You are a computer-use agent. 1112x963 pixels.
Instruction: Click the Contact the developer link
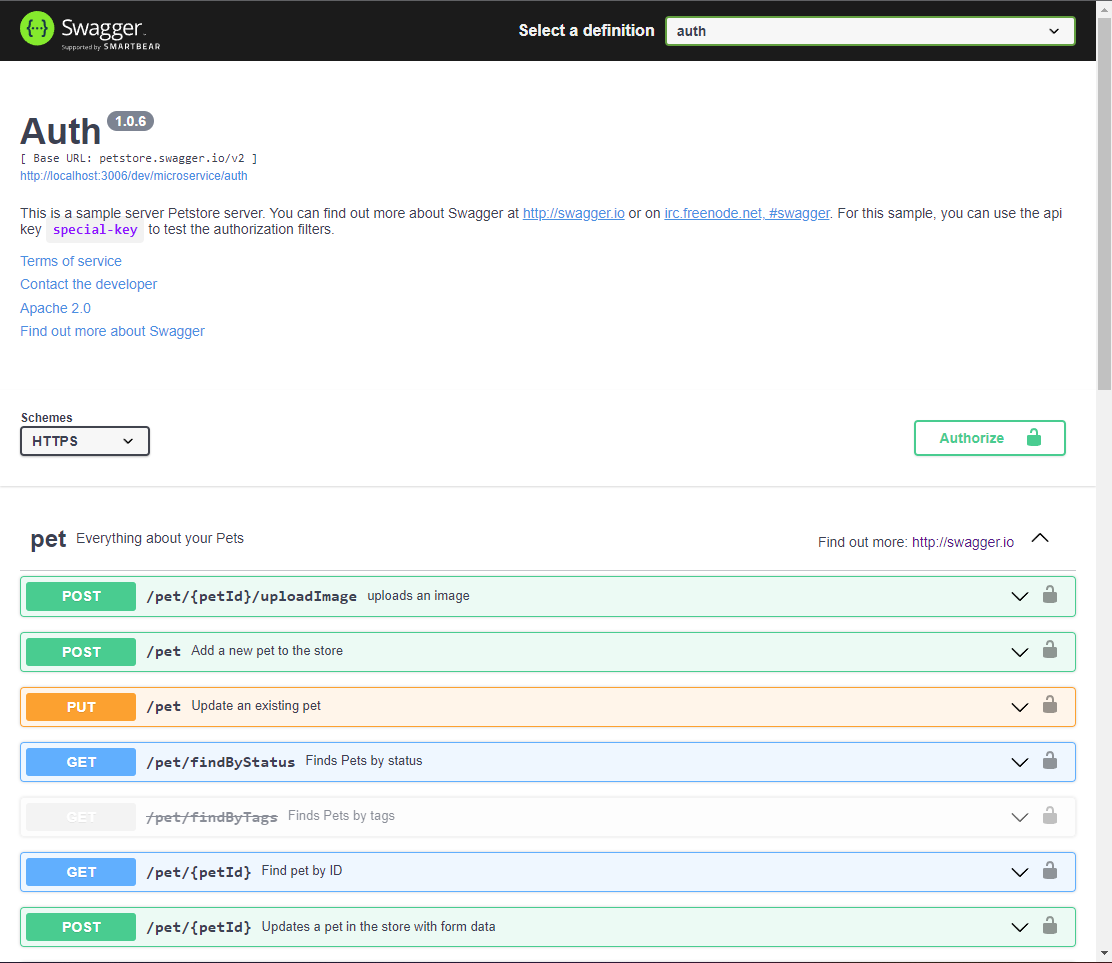(88, 284)
